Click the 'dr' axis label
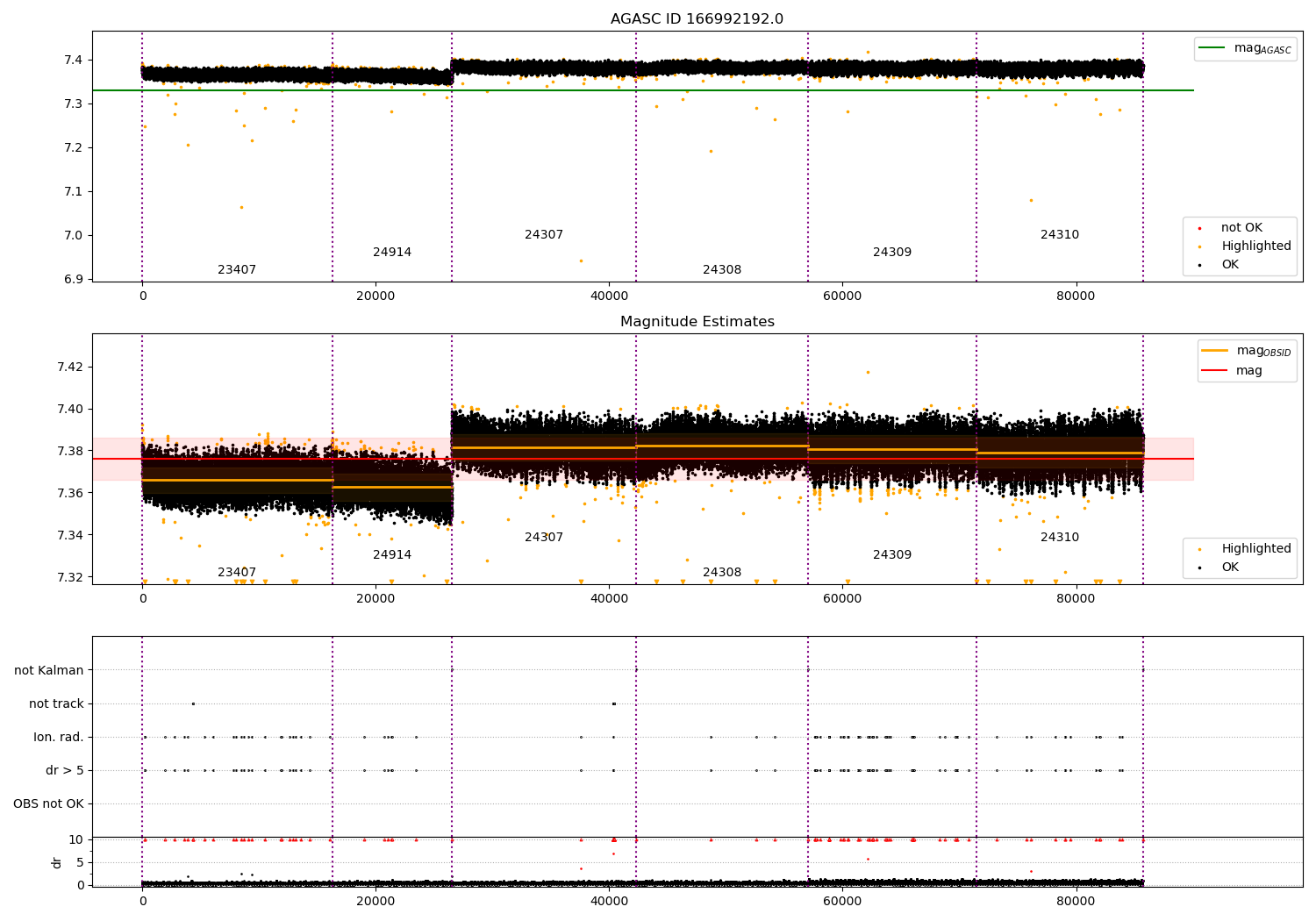The image size is (1316, 921). tap(57, 862)
